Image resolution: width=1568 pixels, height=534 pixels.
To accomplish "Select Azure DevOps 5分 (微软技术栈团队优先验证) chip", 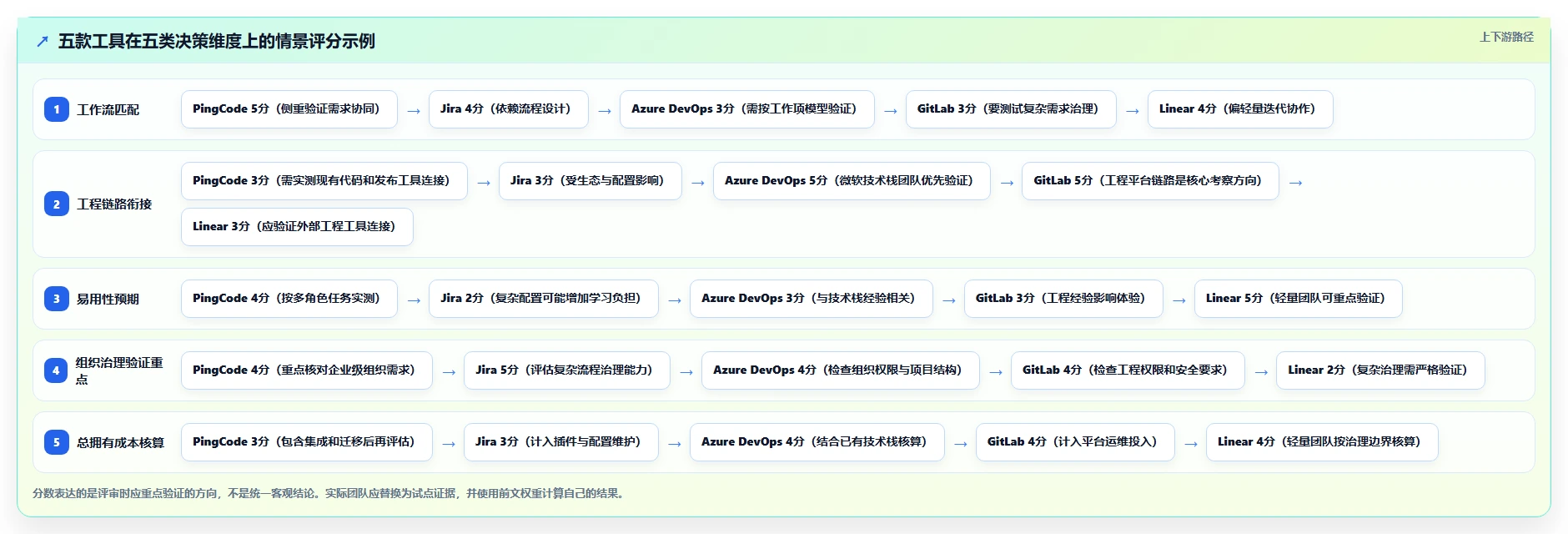I will [x=852, y=181].
